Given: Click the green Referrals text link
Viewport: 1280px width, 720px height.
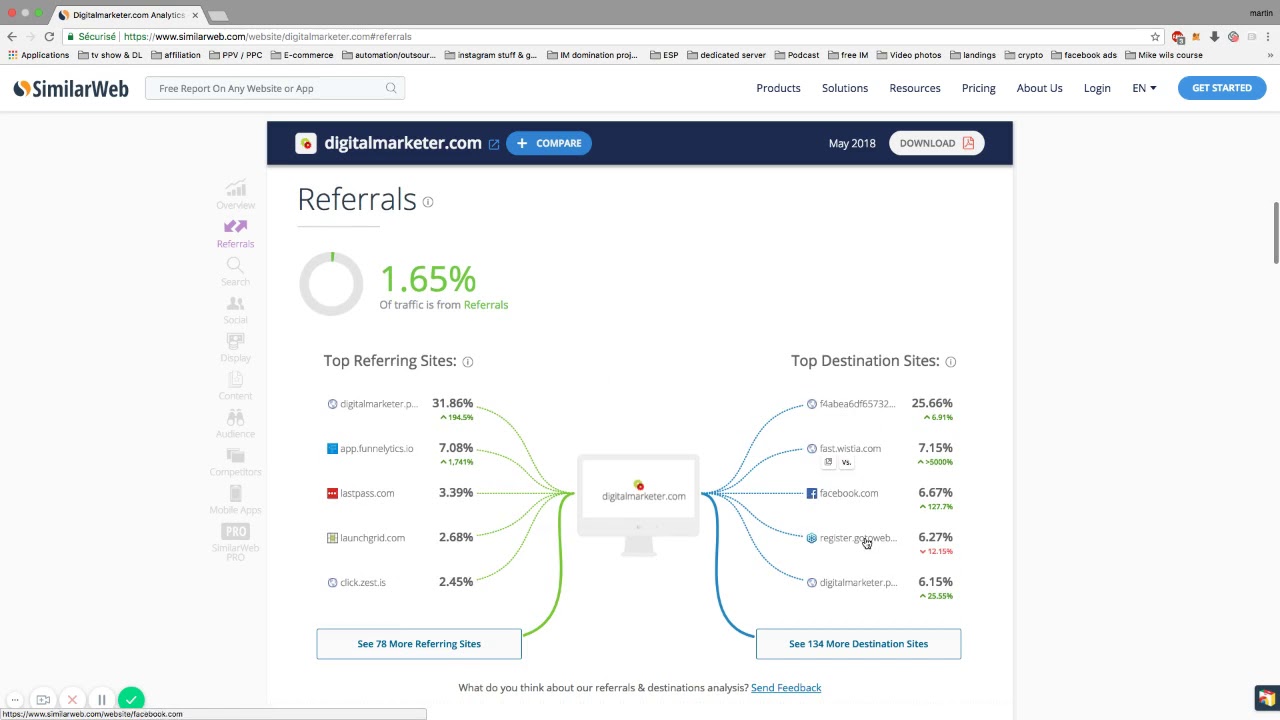Looking at the screenshot, I should point(486,305).
